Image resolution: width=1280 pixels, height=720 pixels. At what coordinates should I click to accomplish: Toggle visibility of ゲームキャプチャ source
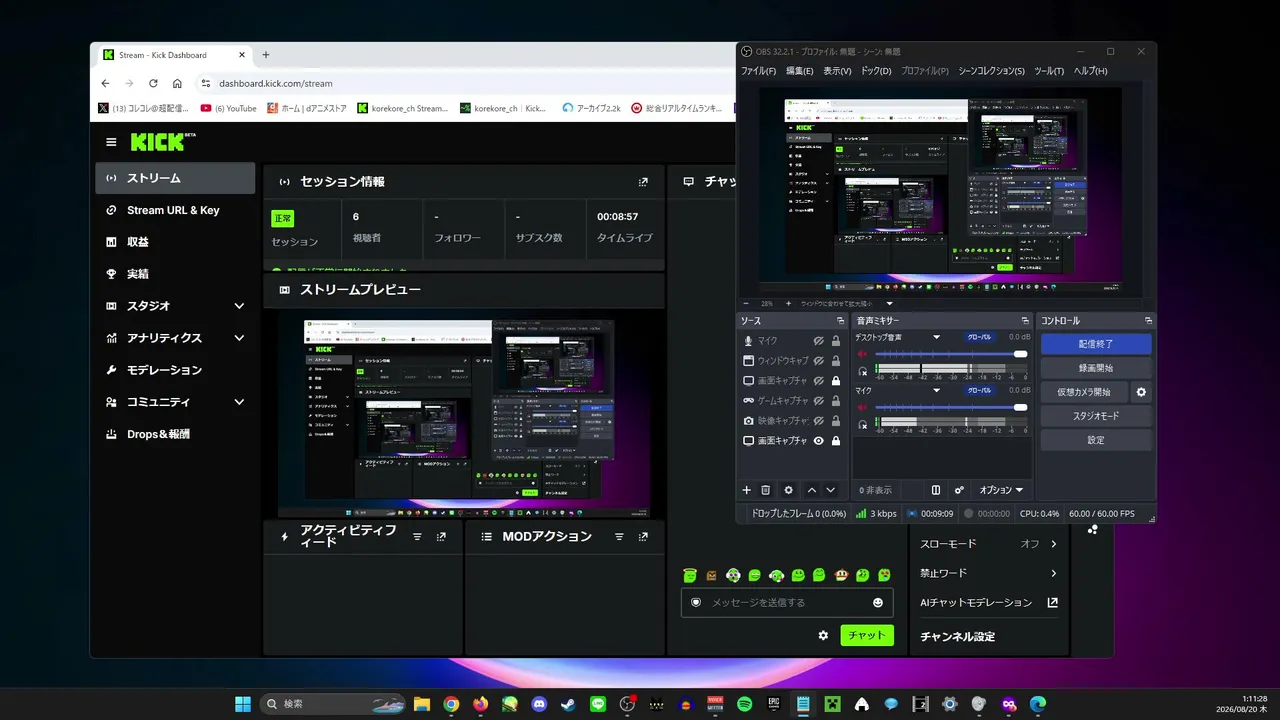click(818, 400)
